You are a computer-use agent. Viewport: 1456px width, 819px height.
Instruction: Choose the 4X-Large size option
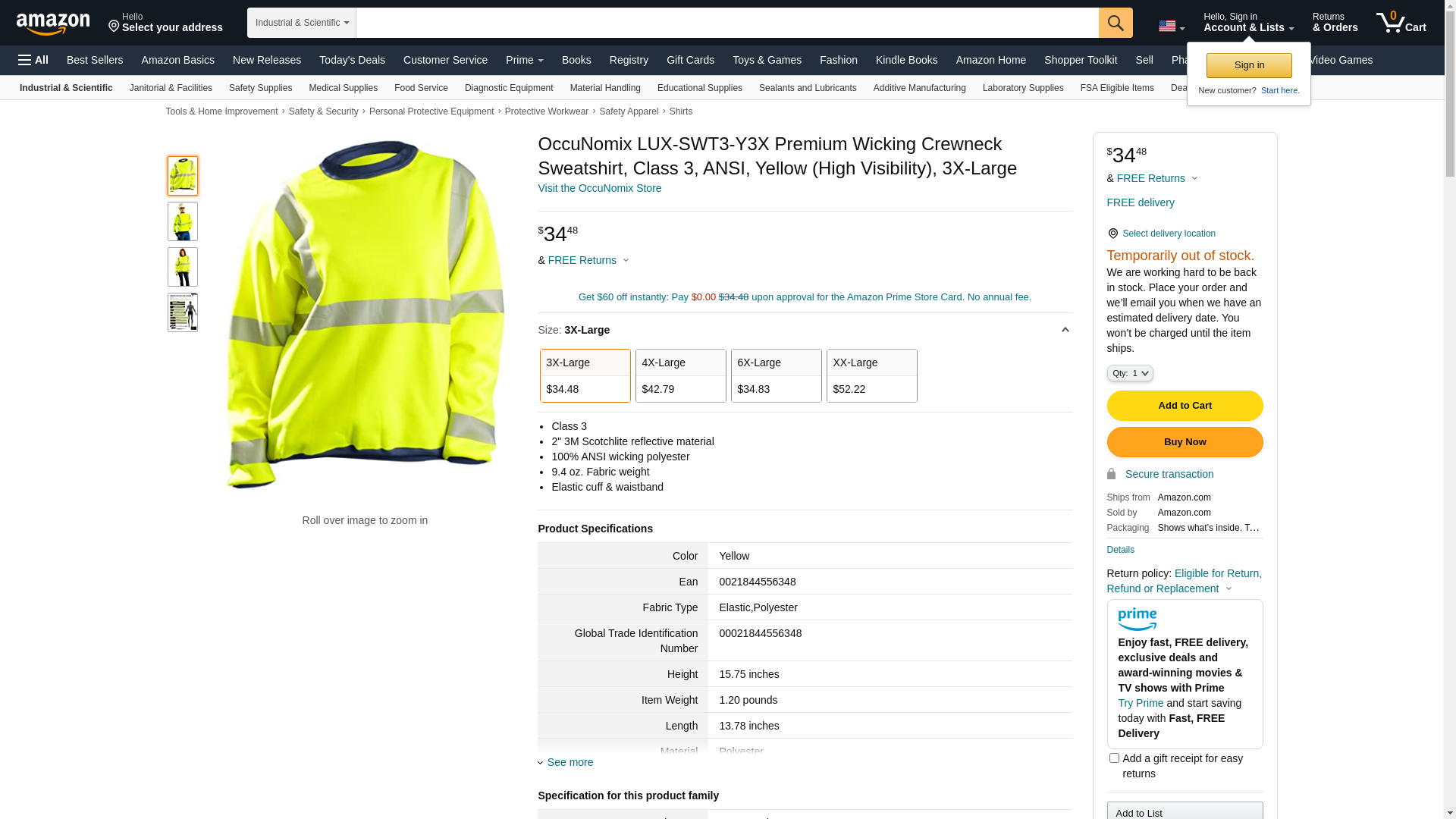pos(680,375)
